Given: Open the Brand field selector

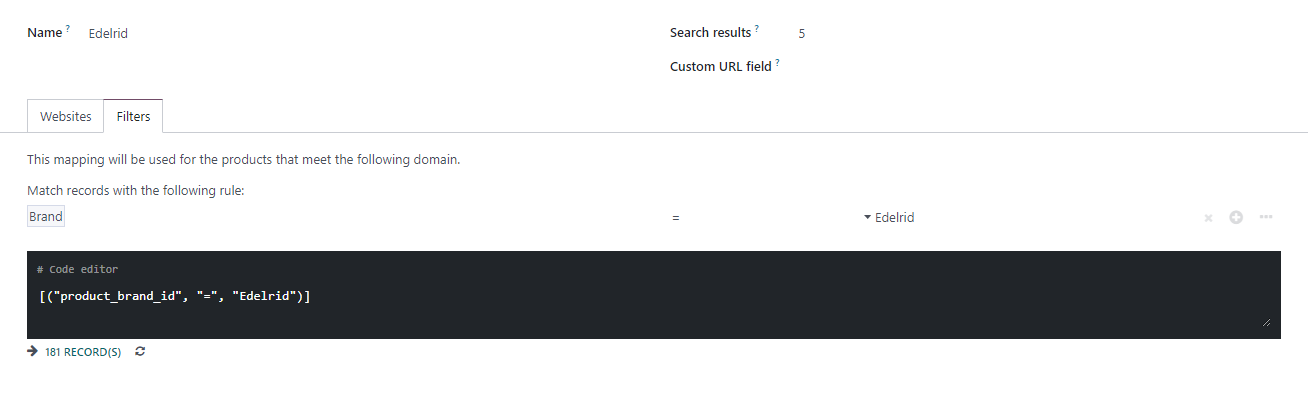Looking at the screenshot, I should click(46, 217).
